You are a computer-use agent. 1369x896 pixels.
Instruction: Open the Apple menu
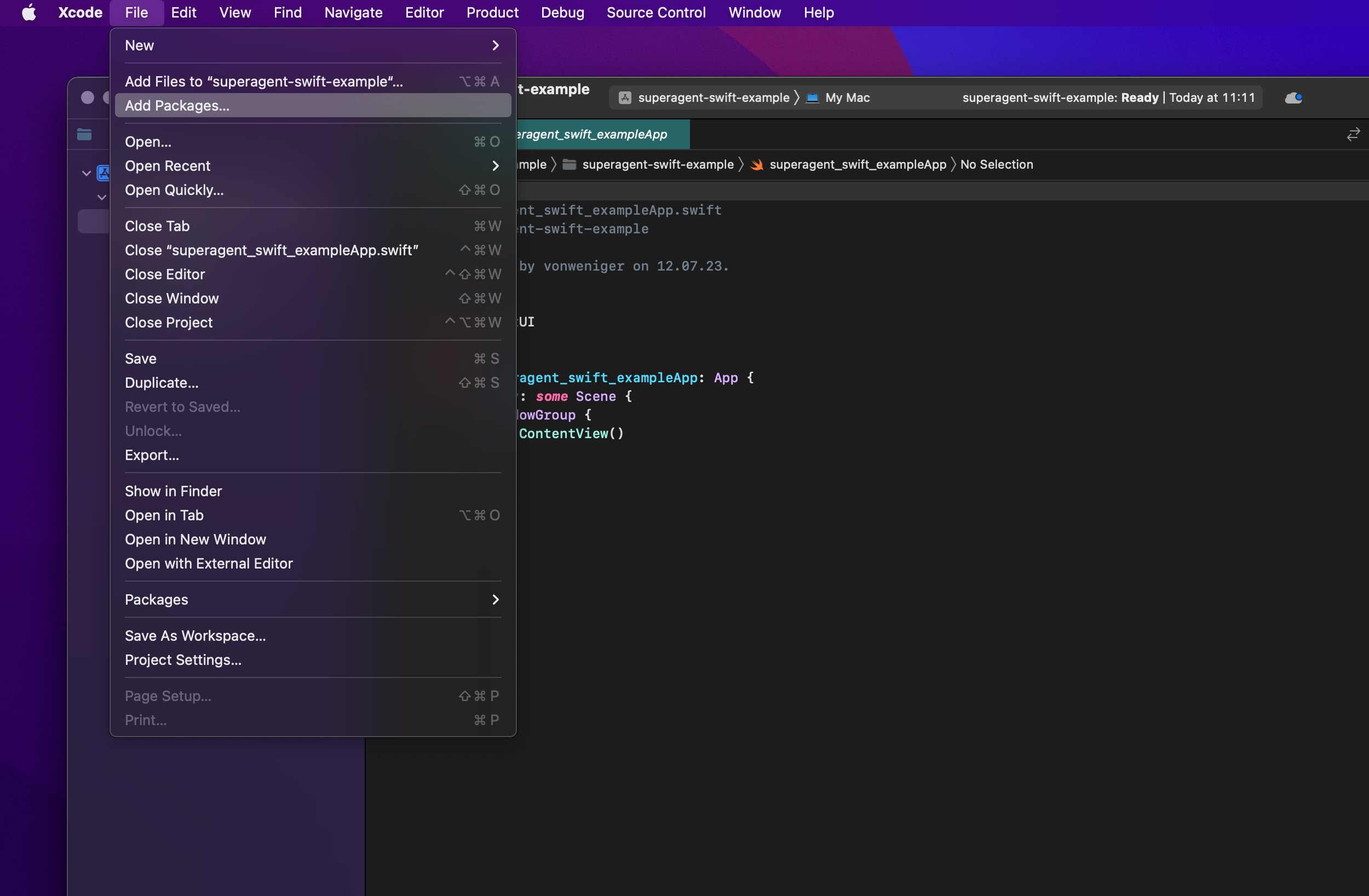(29, 13)
